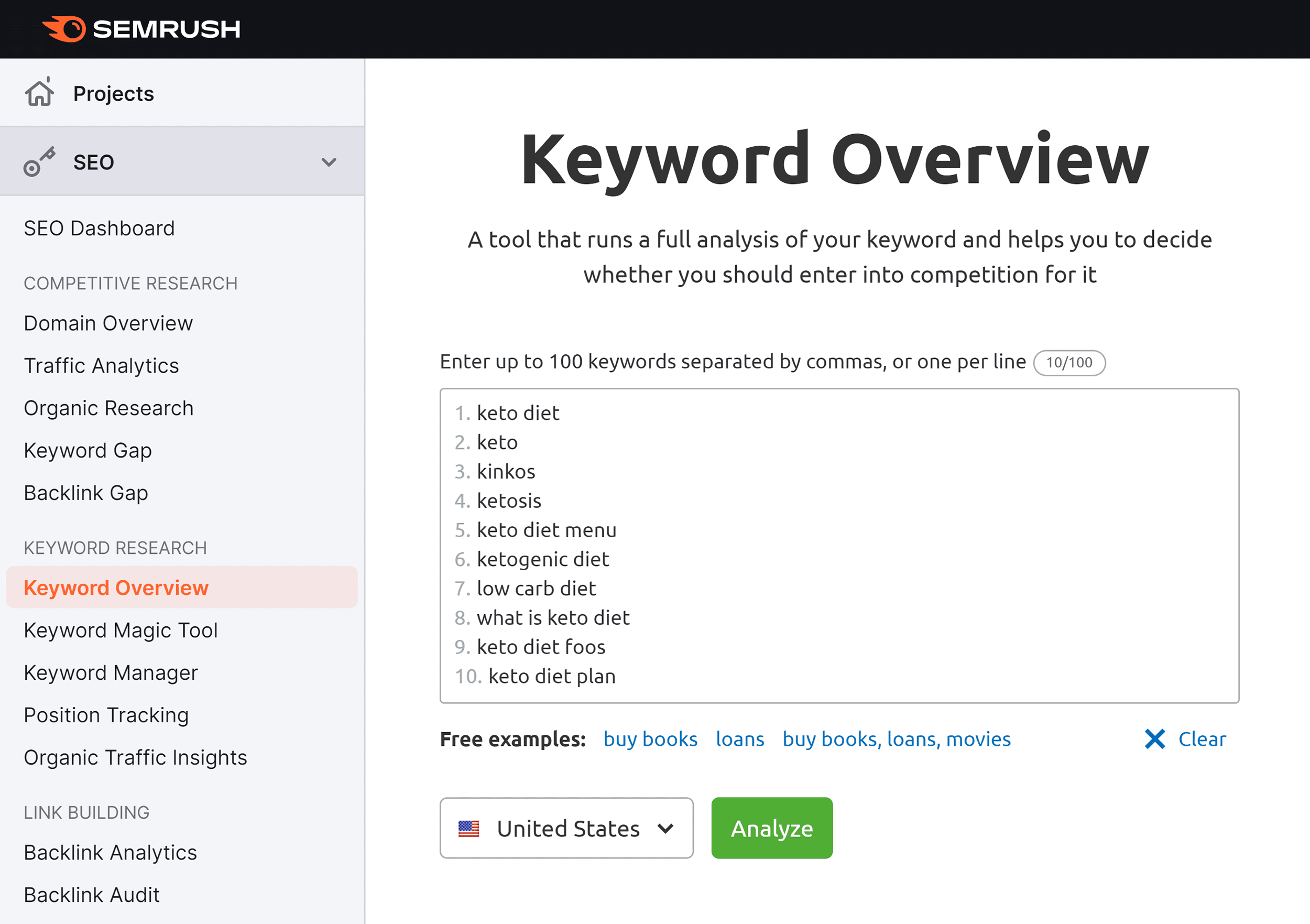Select the Organic Research menu item

tap(110, 407)
